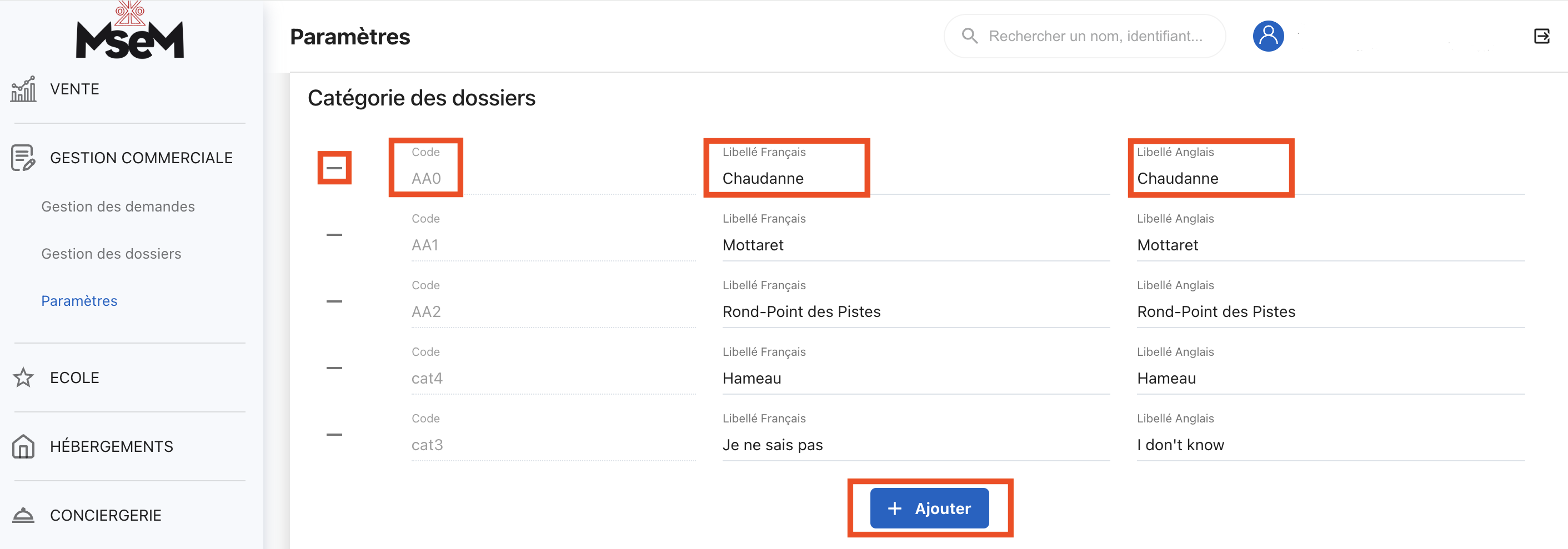Expand the VENTE sidebar section
Image resolution: width=1568 pixels, height=549 pixels.
click(74, 89)
